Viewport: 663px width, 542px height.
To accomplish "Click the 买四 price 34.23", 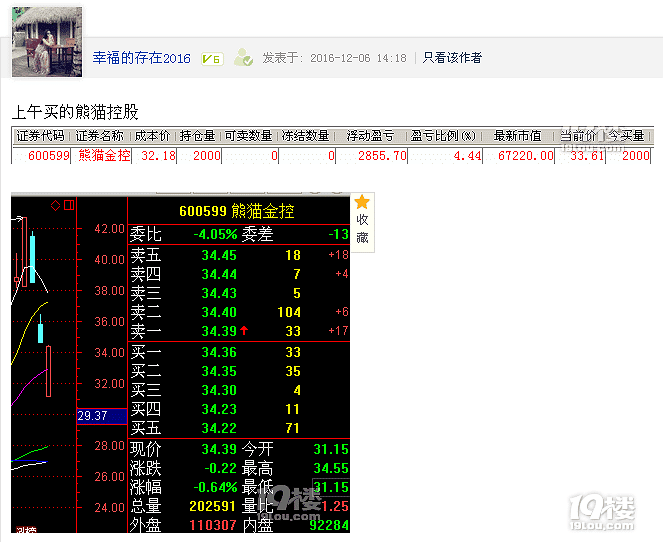I will [x=219, y=409].
